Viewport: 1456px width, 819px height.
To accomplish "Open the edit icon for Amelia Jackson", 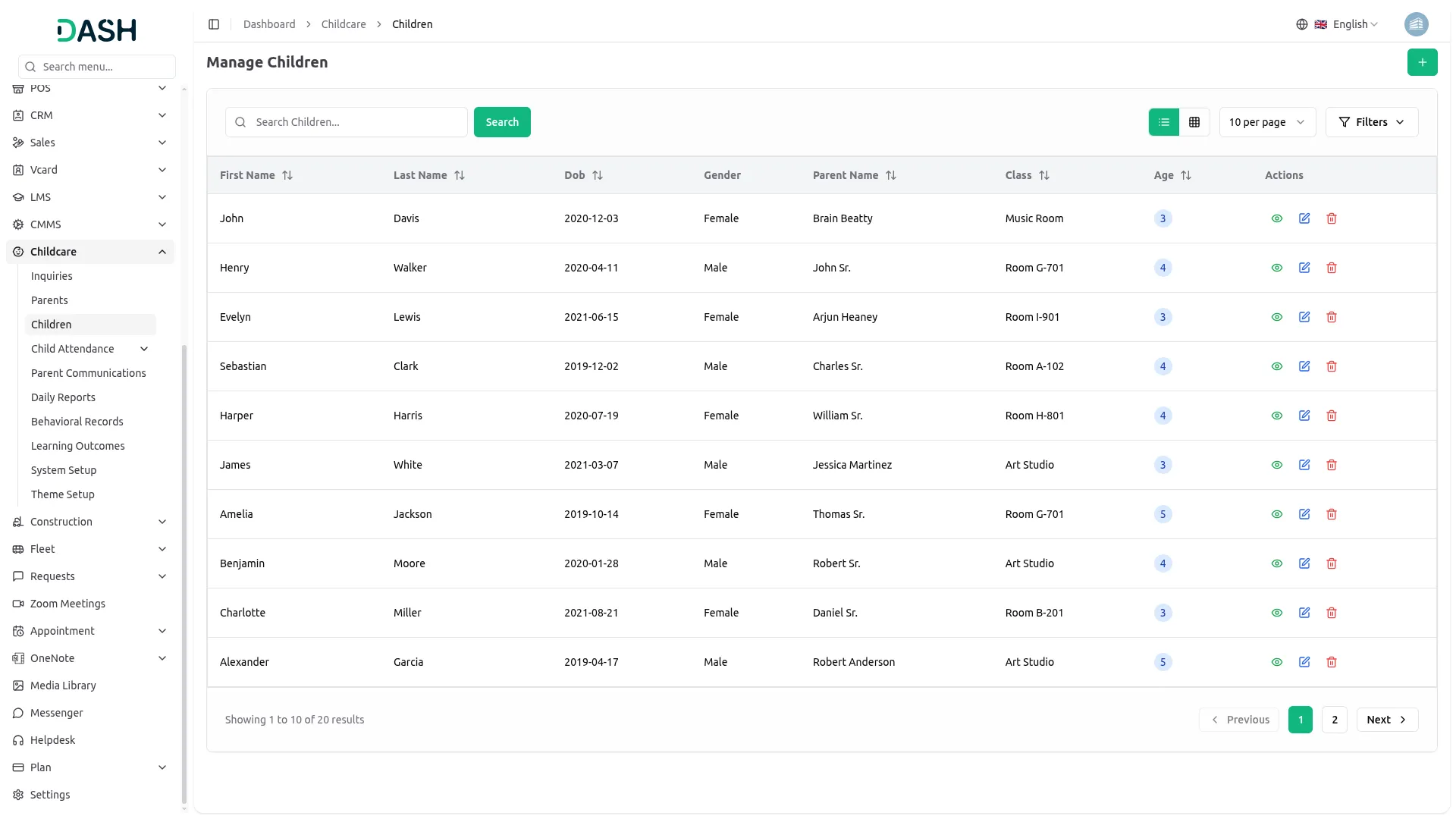I will click(x=1304, y=514).
